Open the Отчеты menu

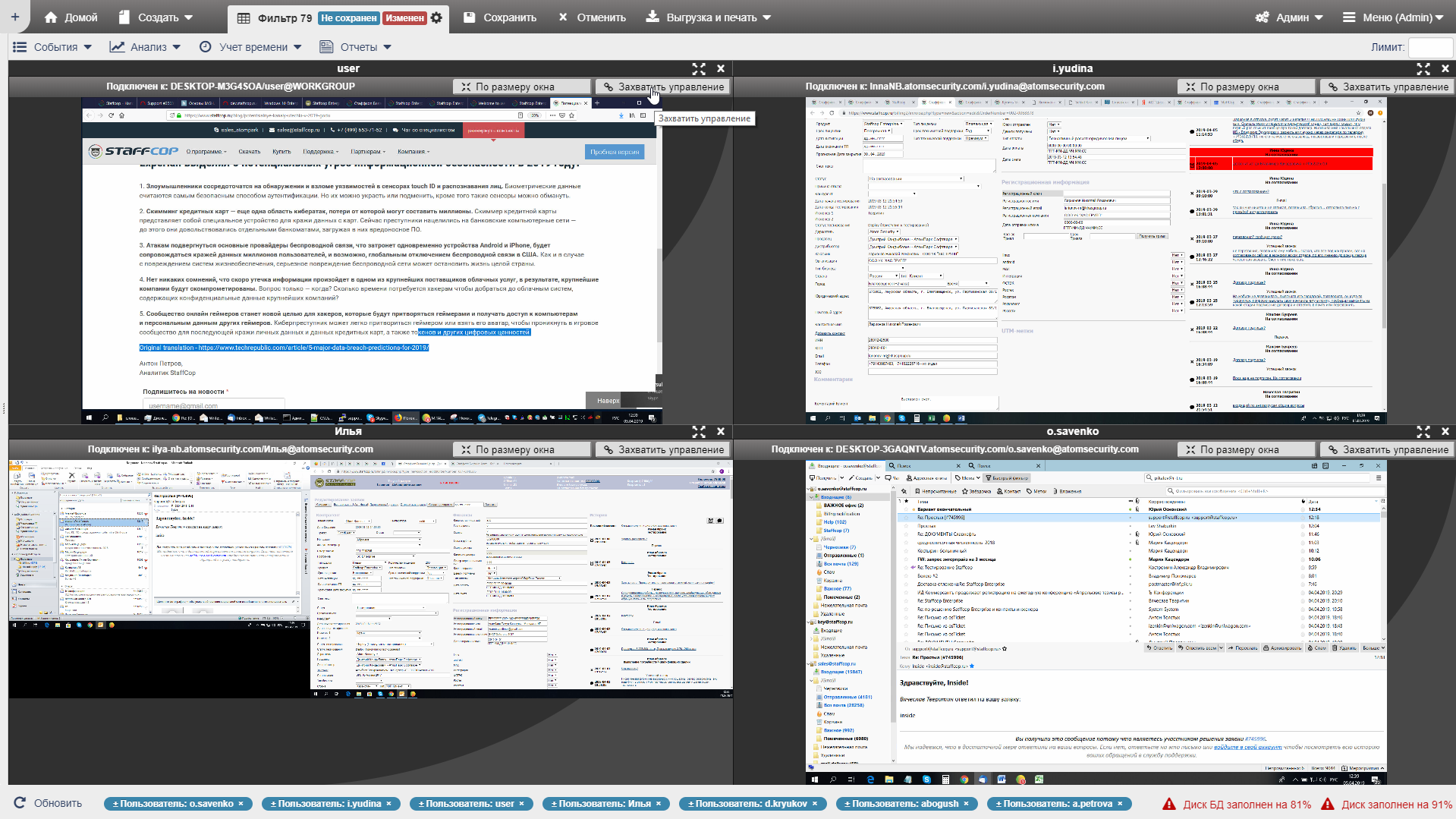(x=355, y=47)
